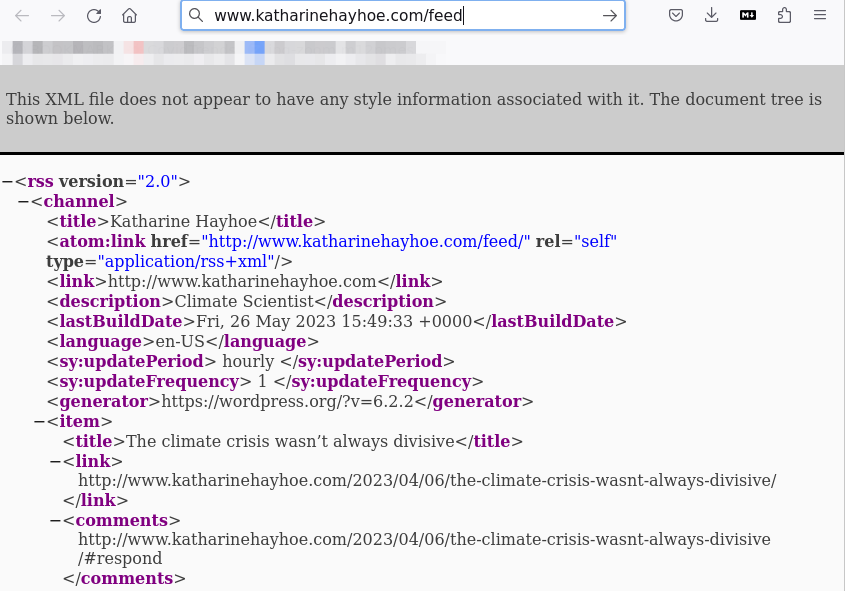Image resolution: width=848 pixels, height=591 pixels.
Task: Open the Extensions puzzle icon
Action: click(784, 16)
